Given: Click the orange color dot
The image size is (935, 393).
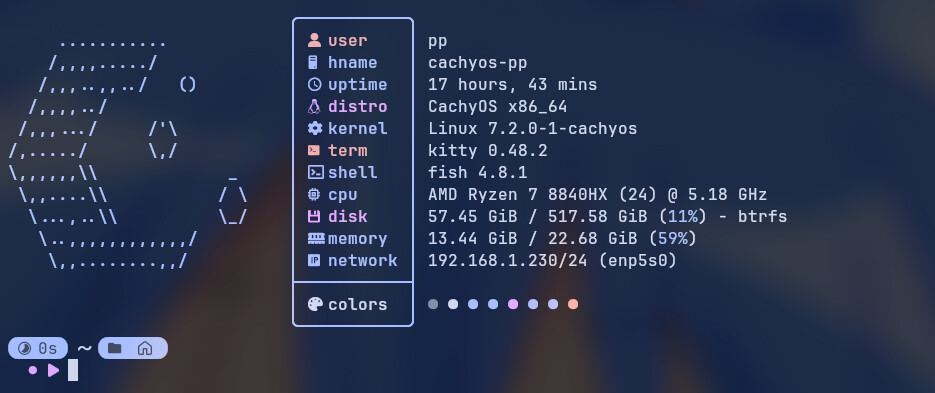Looking at the screenshot, I should point(573,304).
